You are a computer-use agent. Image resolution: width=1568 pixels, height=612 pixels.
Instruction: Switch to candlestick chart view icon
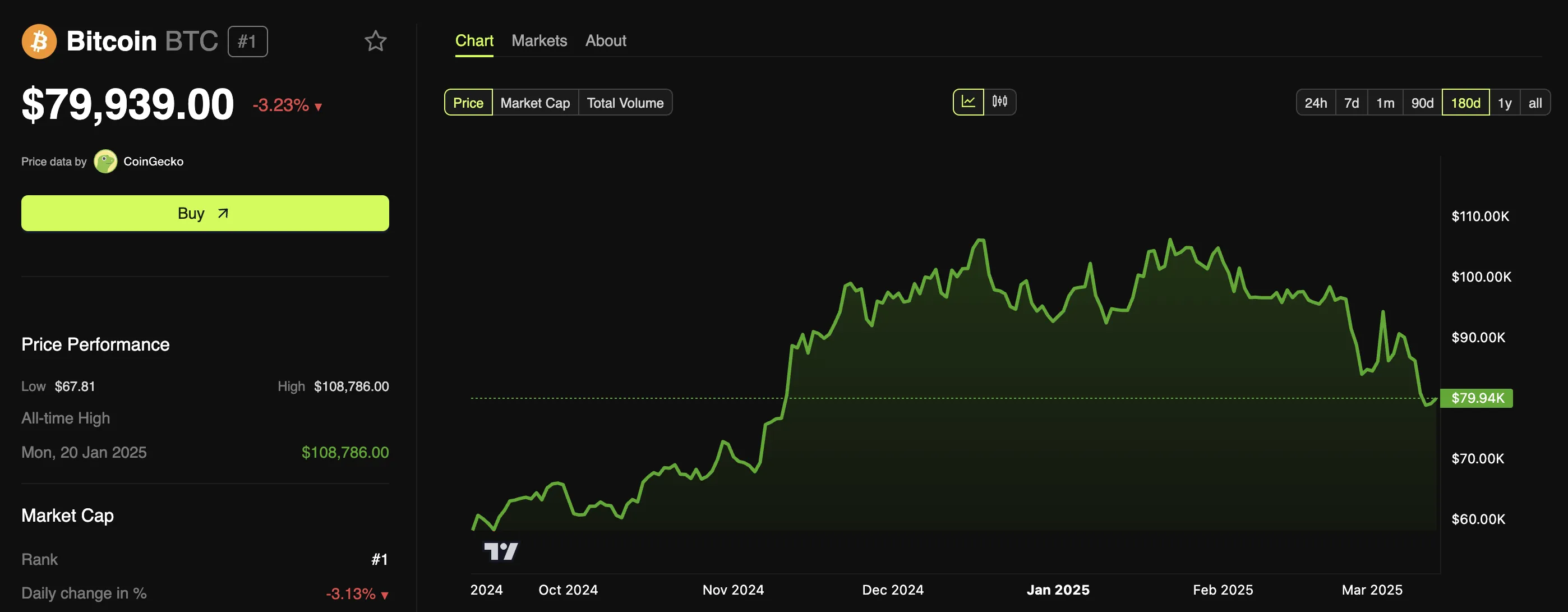pyautogui.click(x=999, y=102)
